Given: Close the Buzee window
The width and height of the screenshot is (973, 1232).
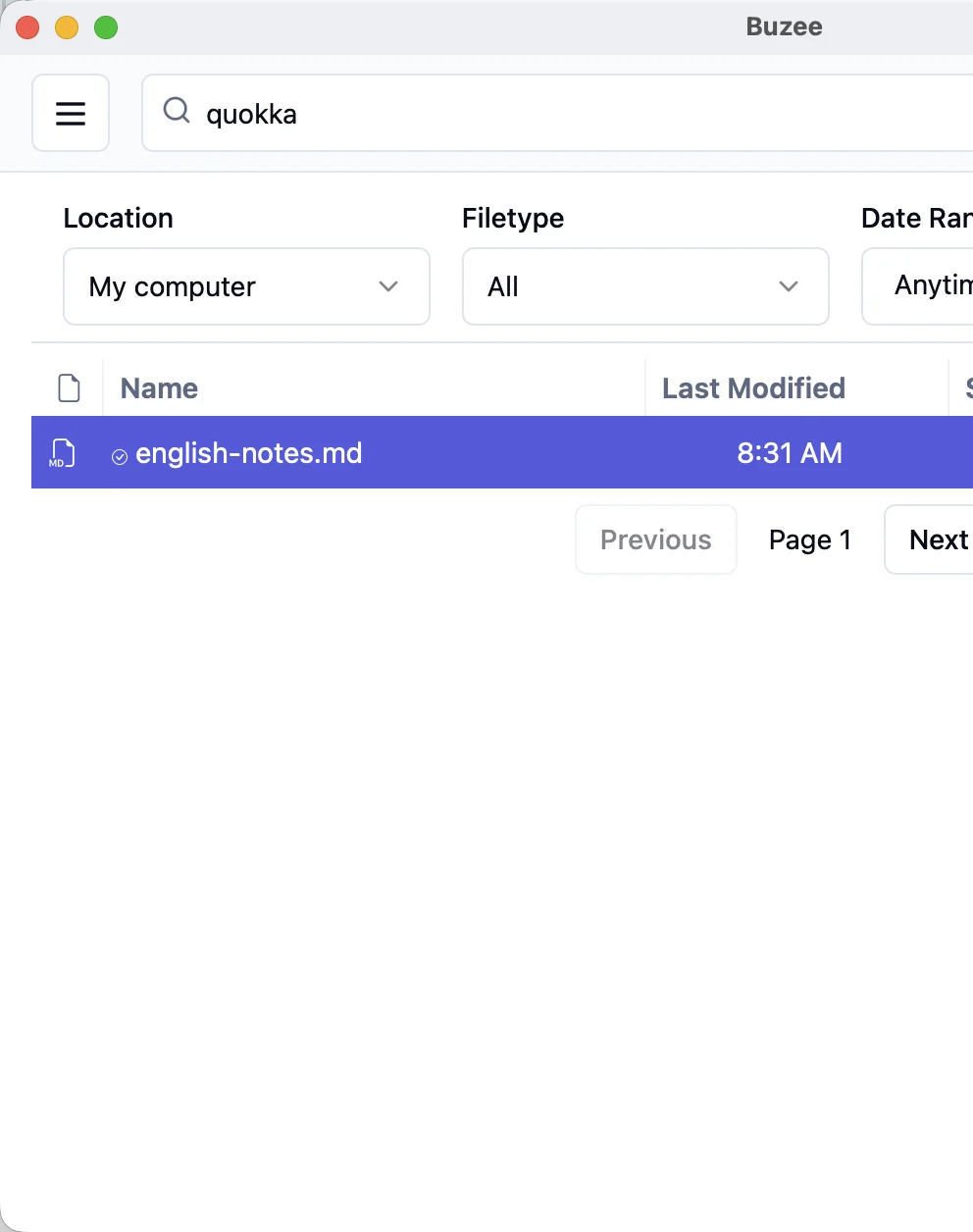Looking at the screenshot, I should [x=27, y=27].
